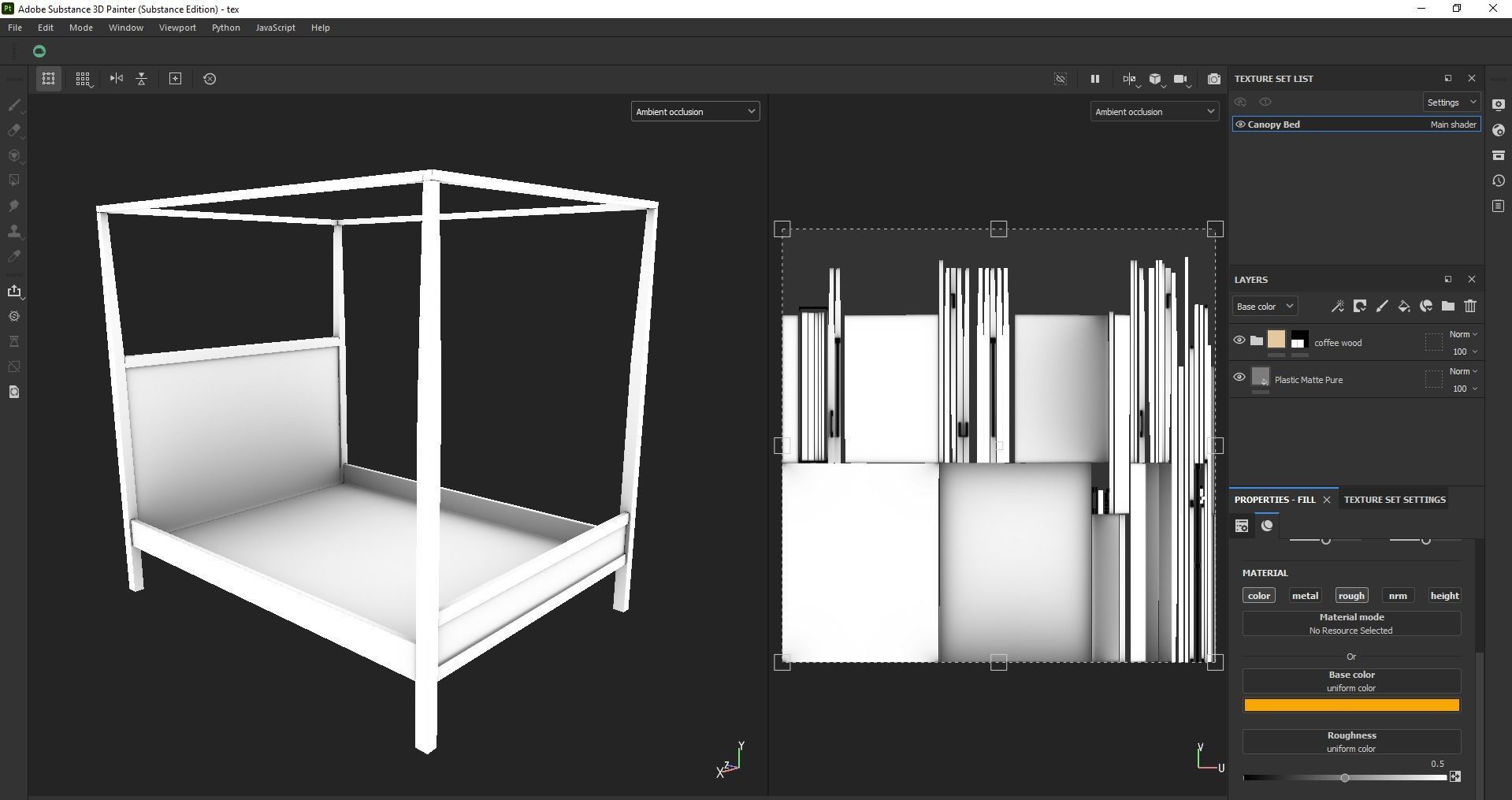
Task: Select the Polygon fill tool
Action: pos(14,180)
